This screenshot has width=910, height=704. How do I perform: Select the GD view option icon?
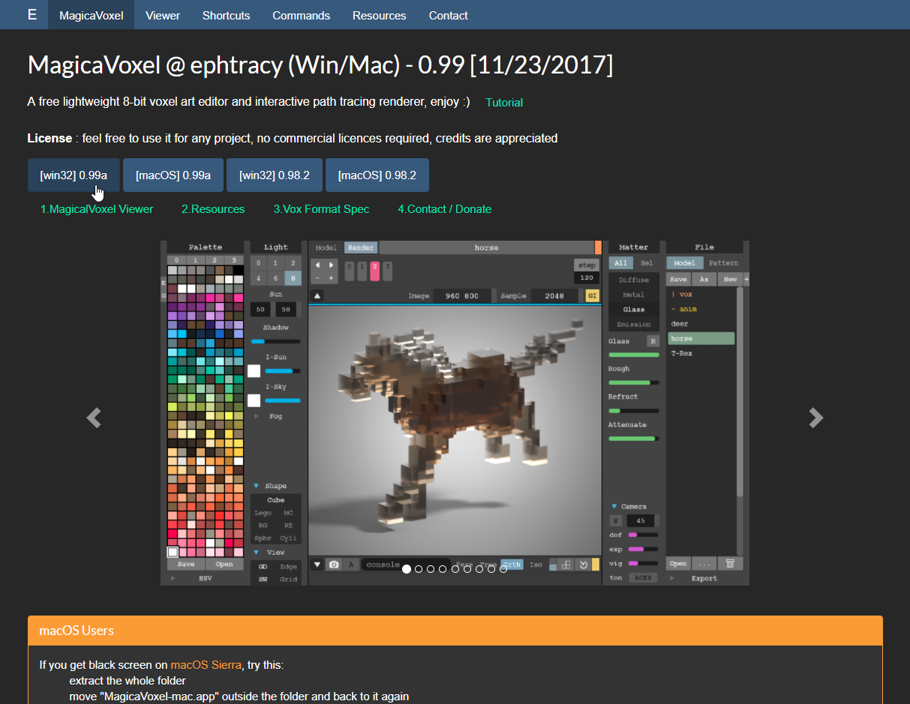tap(263, 566)
